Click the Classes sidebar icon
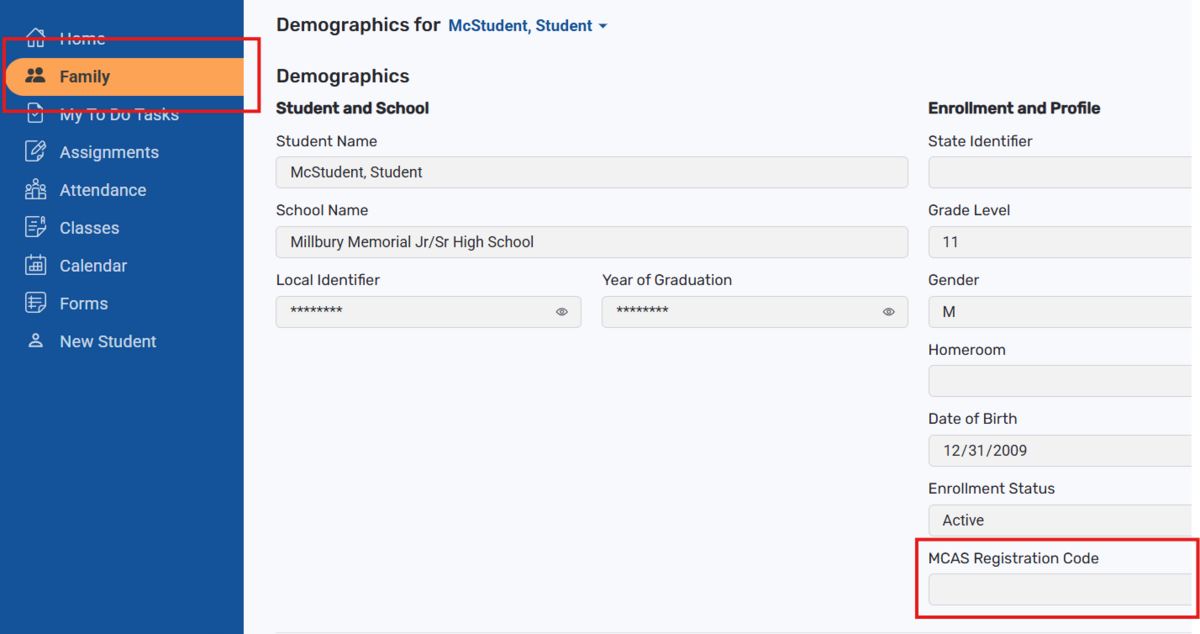1200x634 pixels. pos(36,228)
